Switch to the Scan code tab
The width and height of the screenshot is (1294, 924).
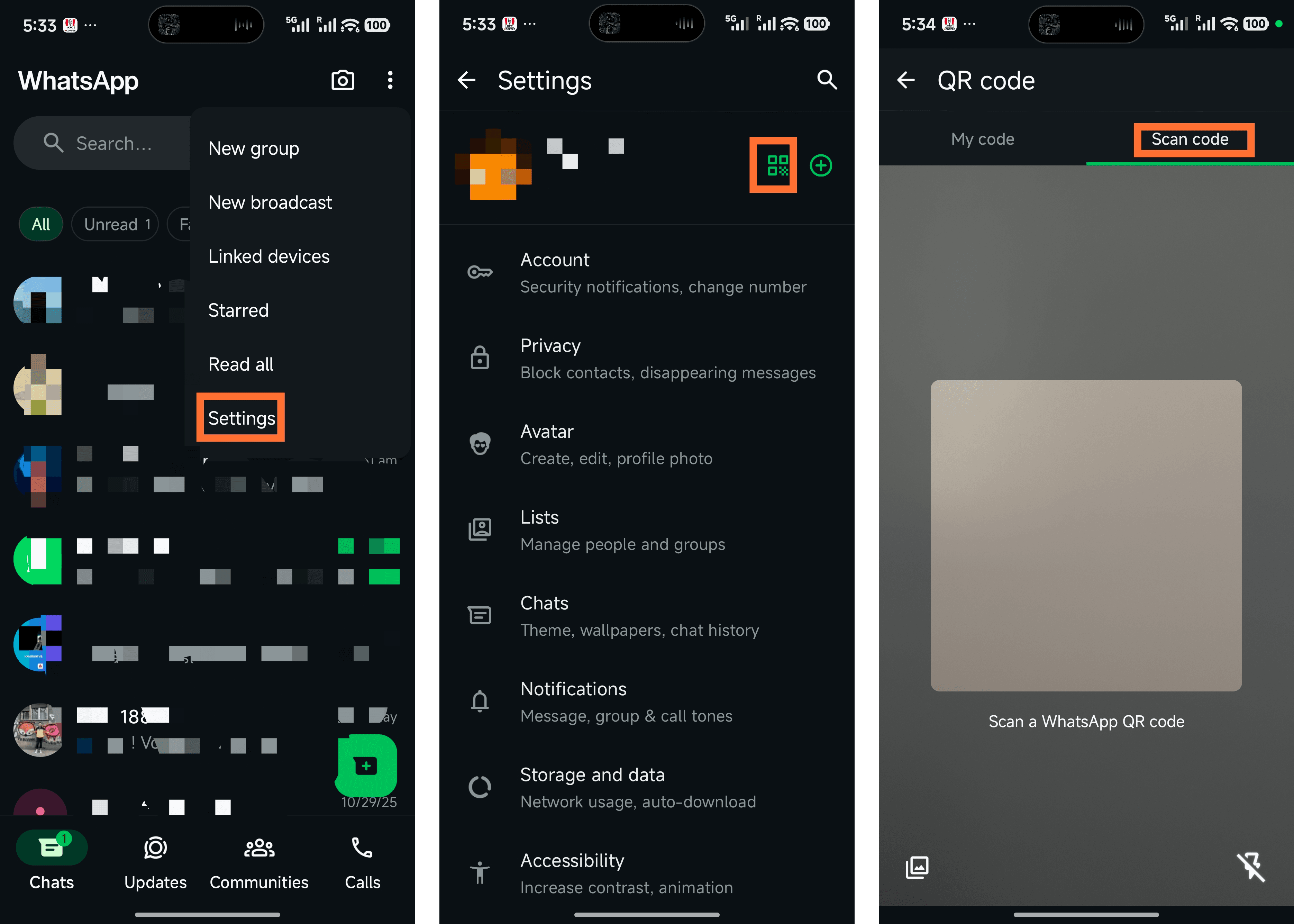1190,139
